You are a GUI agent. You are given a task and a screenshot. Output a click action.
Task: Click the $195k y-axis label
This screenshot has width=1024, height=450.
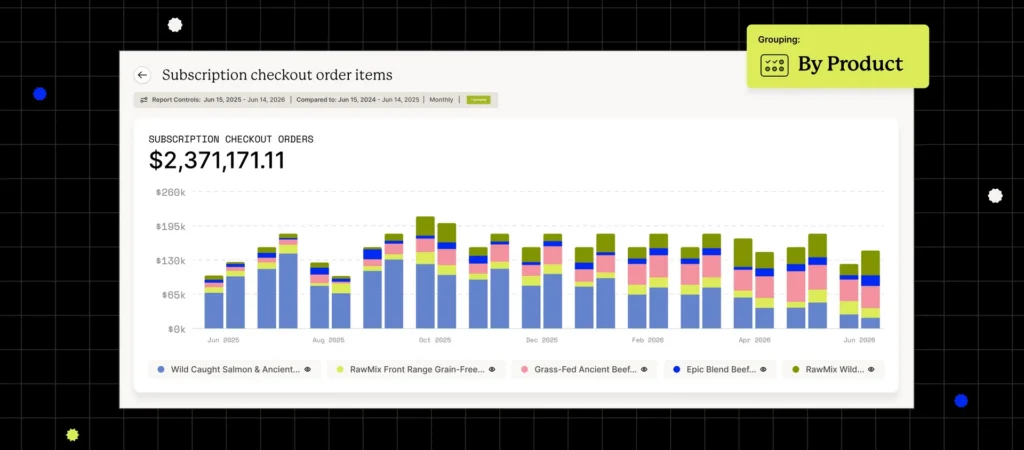(x=170, y=227)
